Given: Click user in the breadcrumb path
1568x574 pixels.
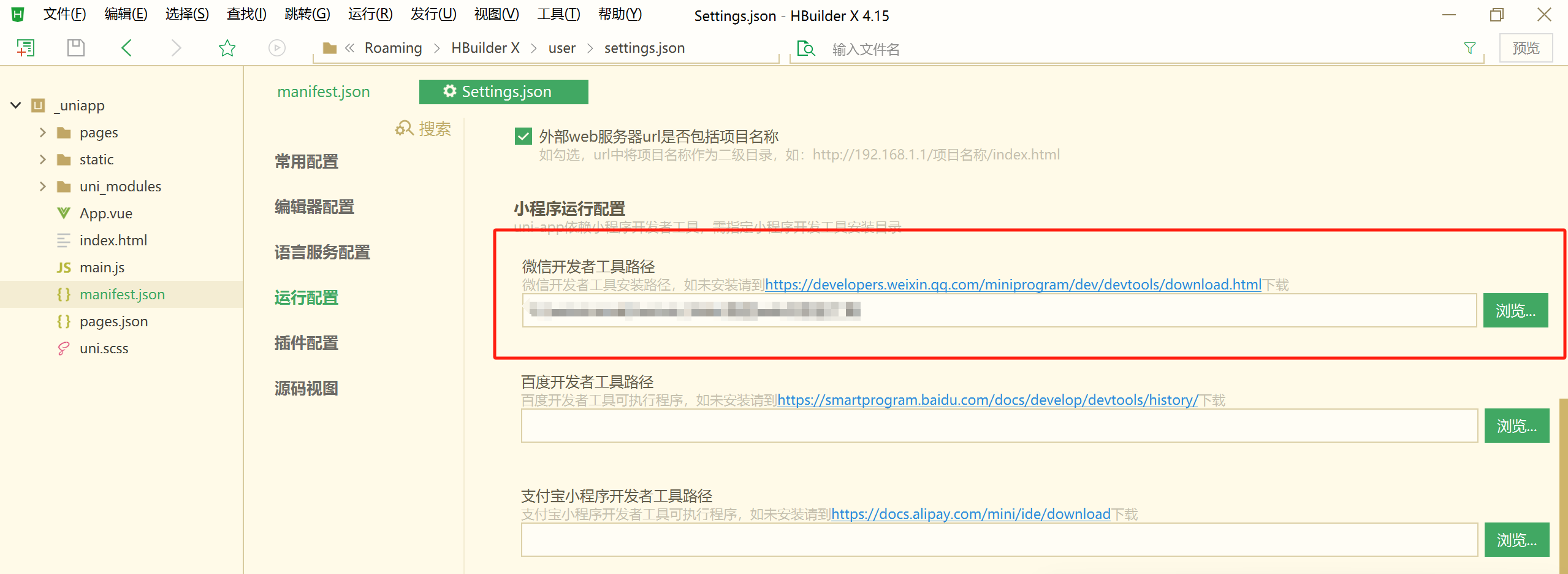Looking at the screenshot, I should point(561,48).
